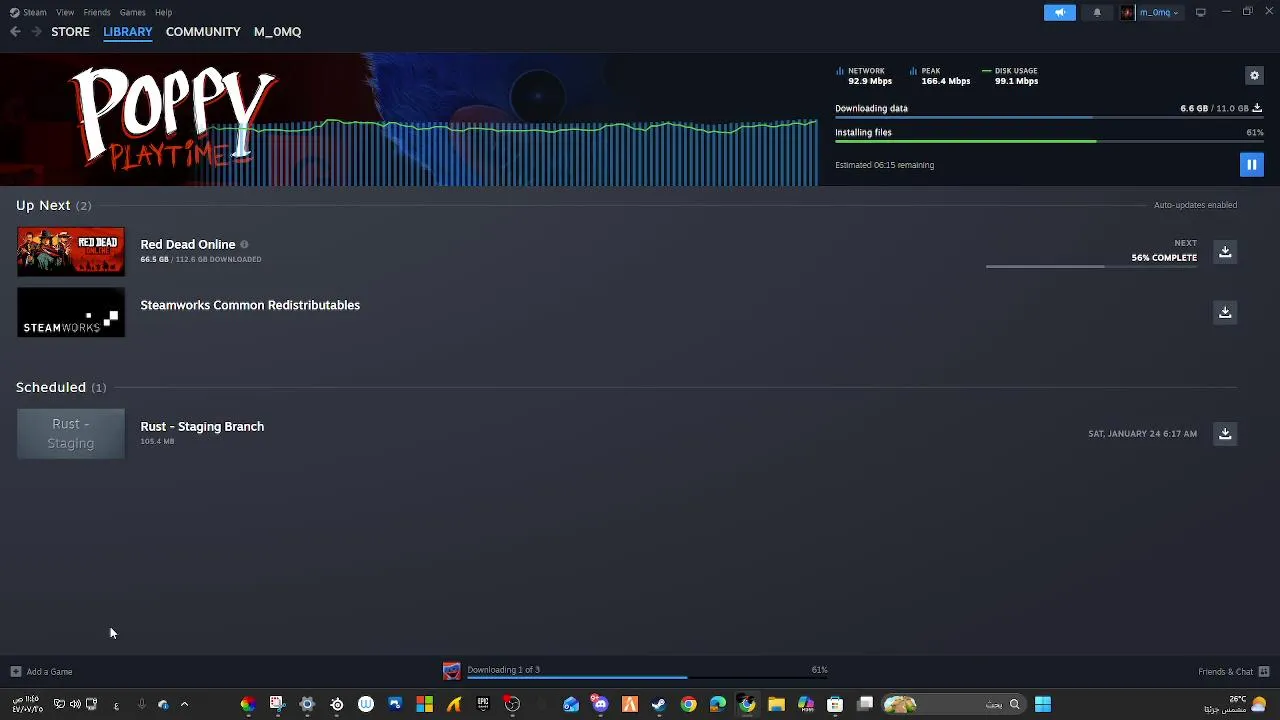Pause the Poppy Playtime download

(x=1251, y=165)
